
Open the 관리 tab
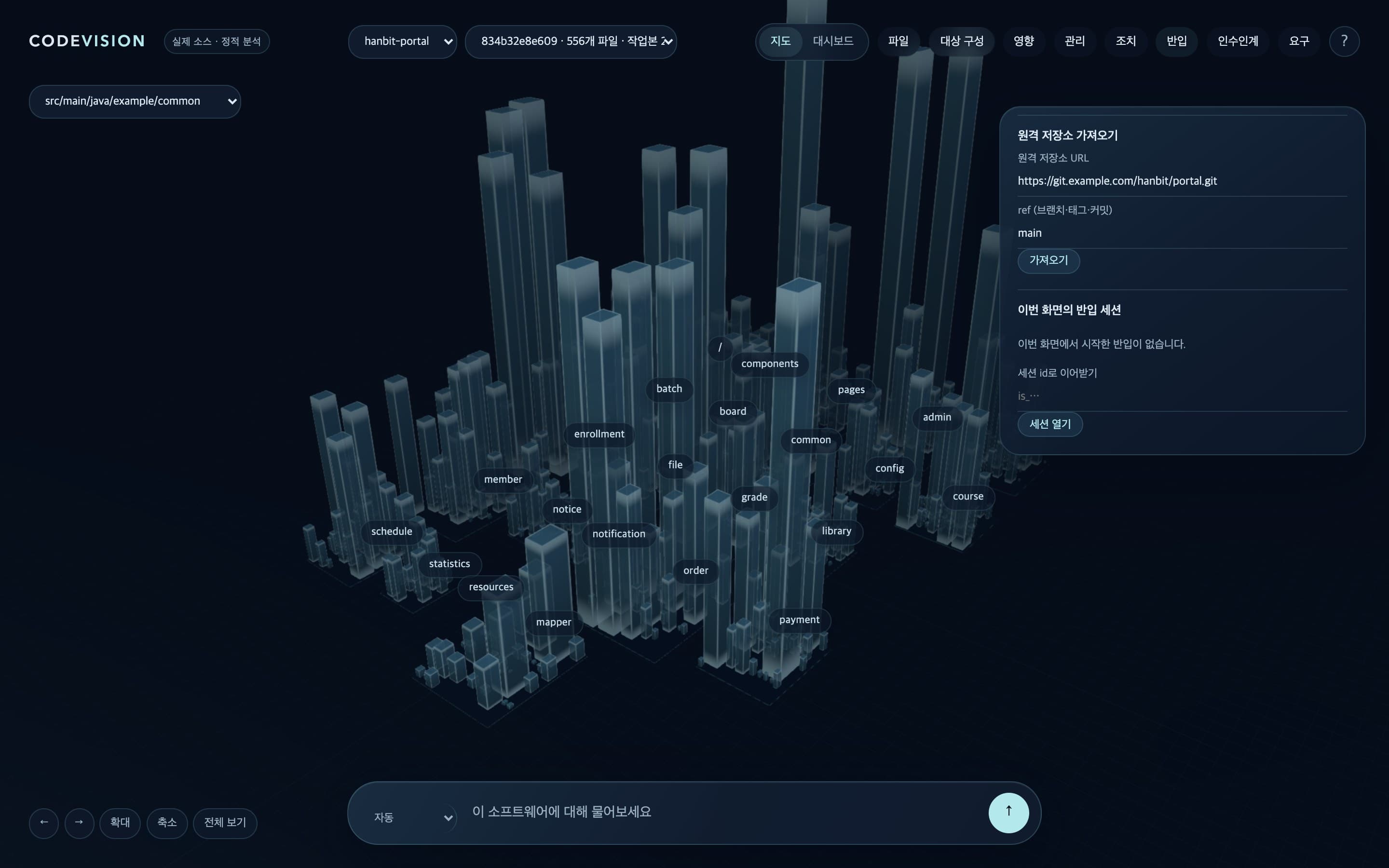click(x=1075, y=41)
